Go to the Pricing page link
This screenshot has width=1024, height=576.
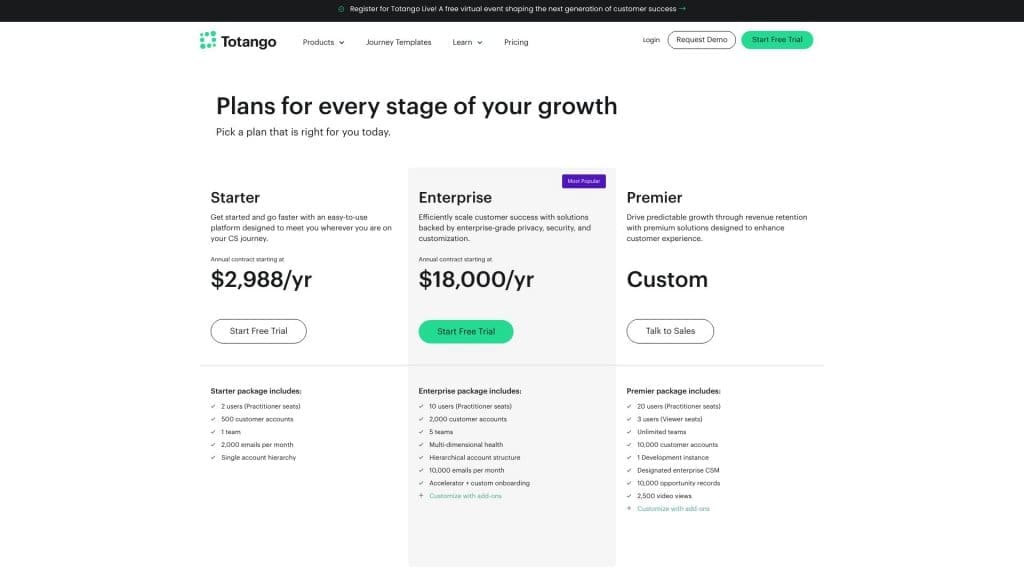tap(516, 42)
